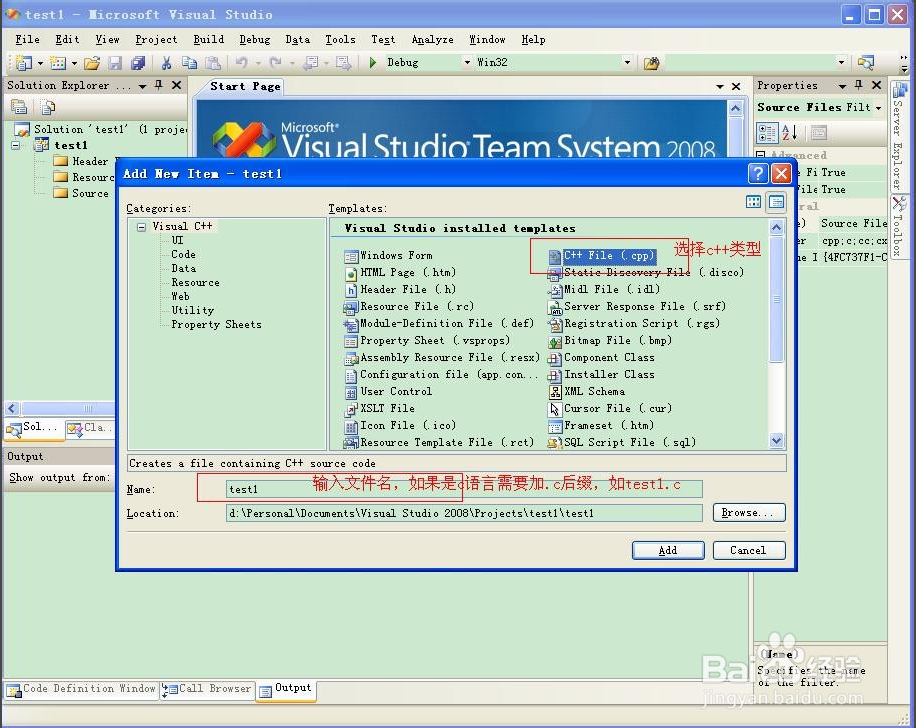The image size is (916, 728).
Task: Switch to the Output tab at bottom
Action: coord(286,689)
